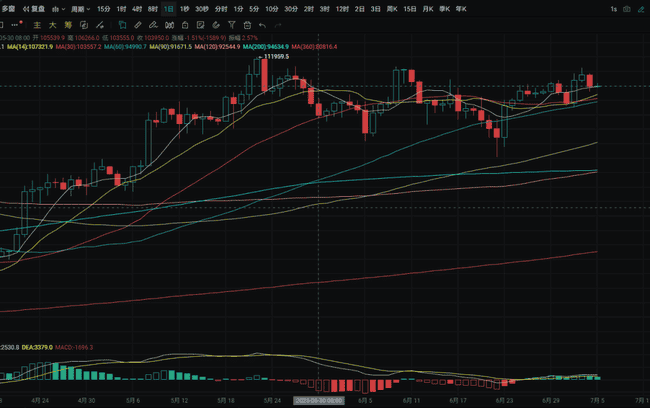
Task: Open the 多窗 multi-window dropdown
Action: (12, 8)
